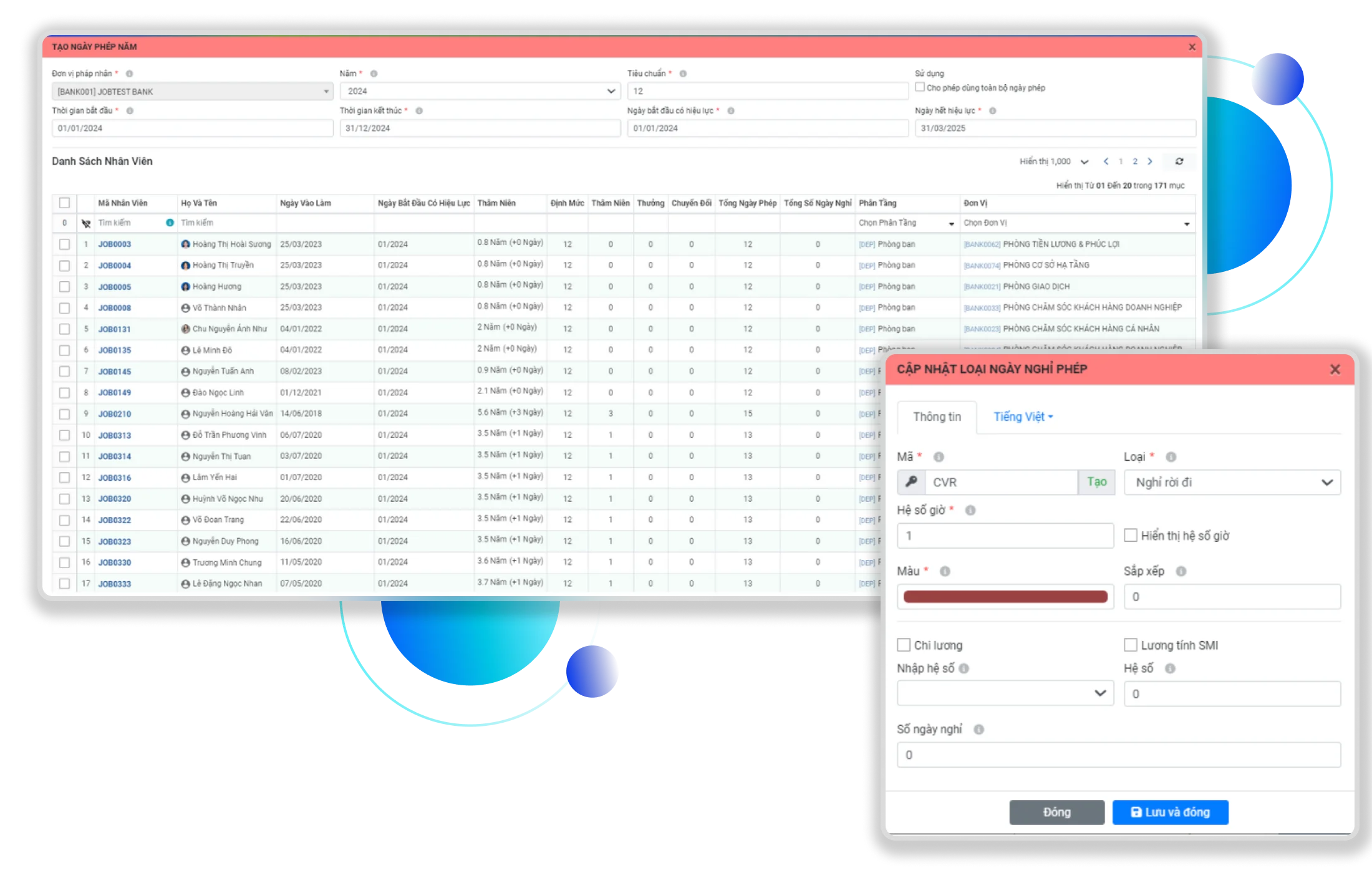Viewport: 1372px width, 873px height.
Task: Click the Tiêu chuẩn input showing 12
Action: tap(768, 92)
